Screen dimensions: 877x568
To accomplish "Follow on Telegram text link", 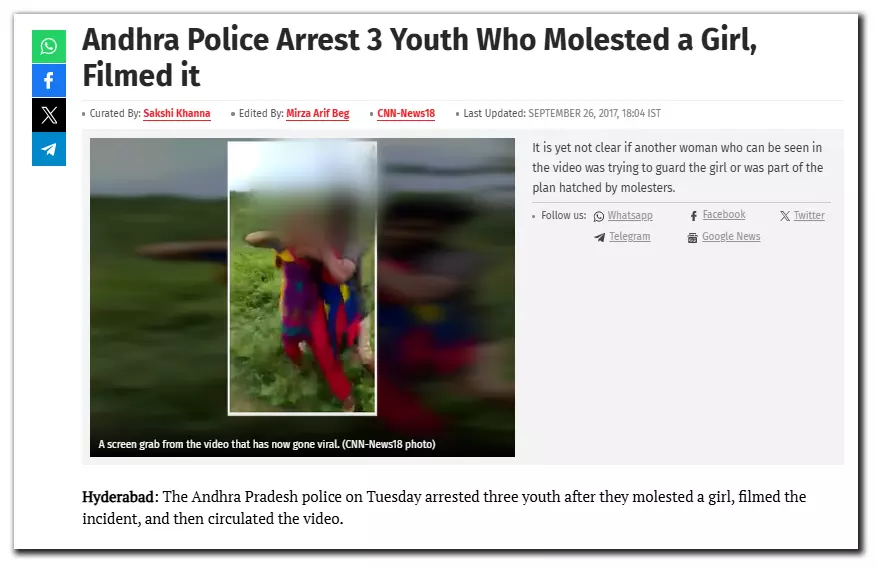I will [630, 236].
